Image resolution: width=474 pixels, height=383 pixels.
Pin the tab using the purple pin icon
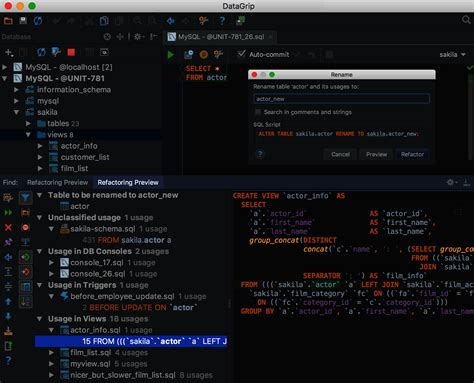[8, 242]
